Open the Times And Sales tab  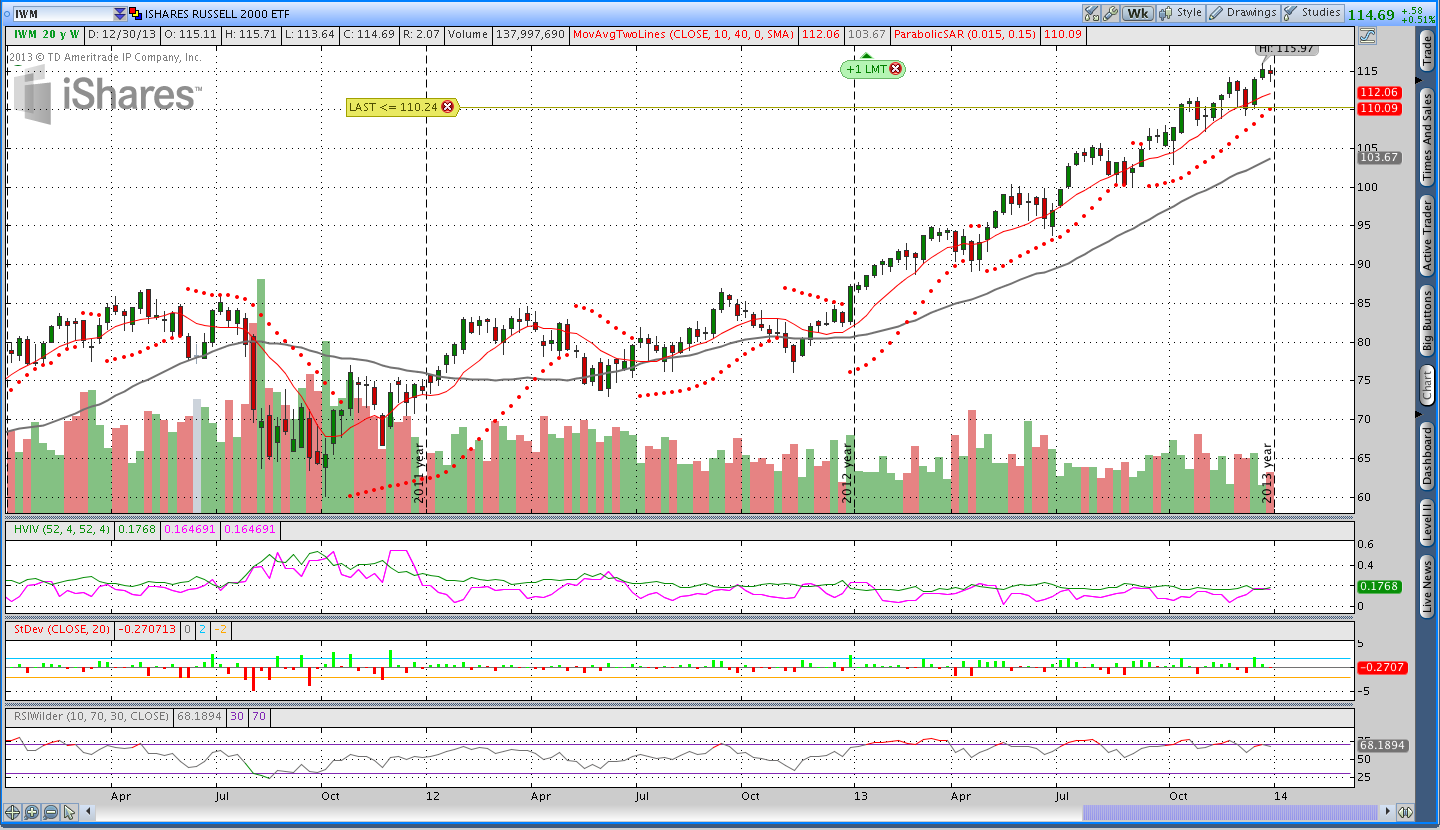(1427, 135)
